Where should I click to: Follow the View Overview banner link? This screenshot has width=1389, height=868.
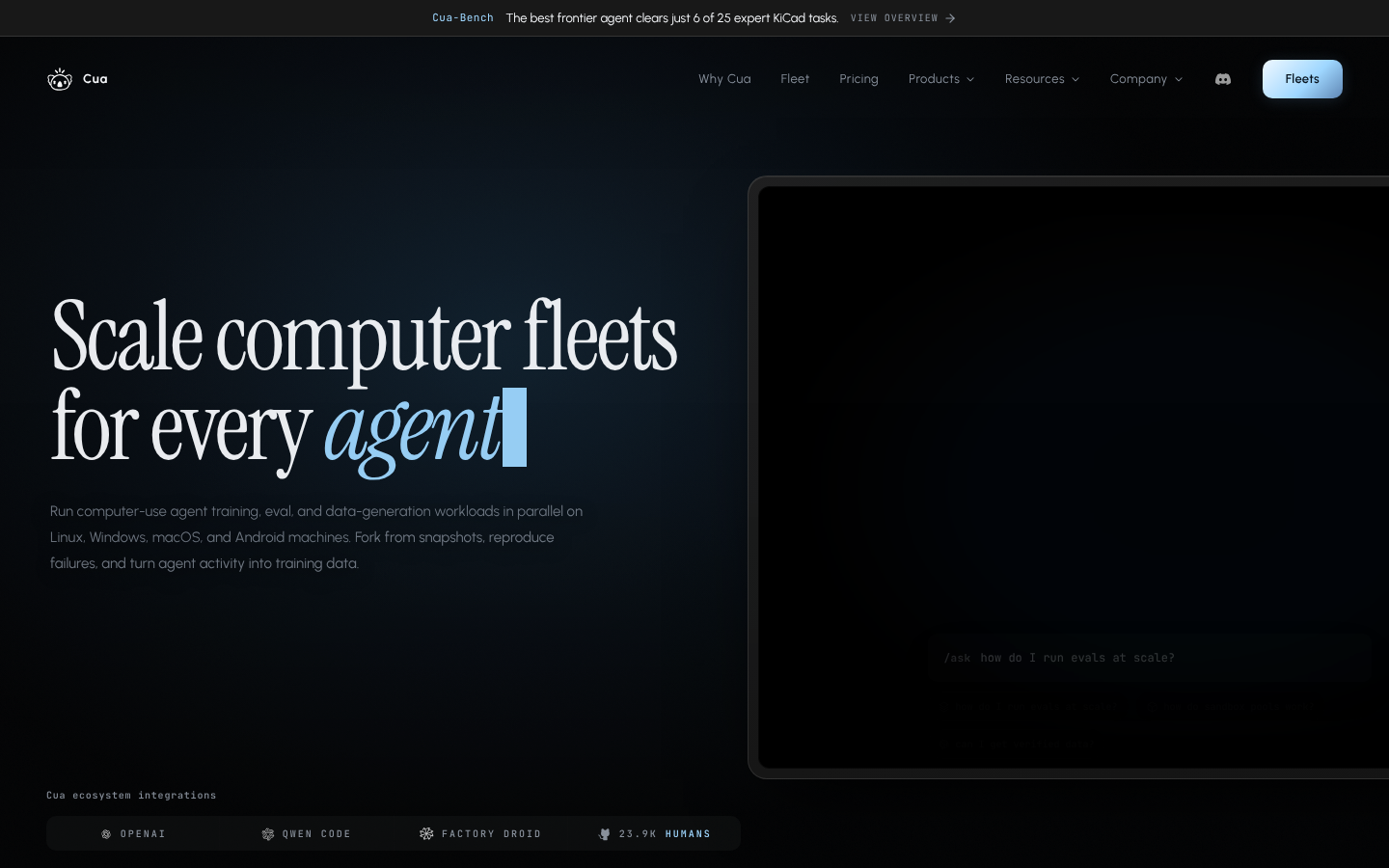click(903, 18)
